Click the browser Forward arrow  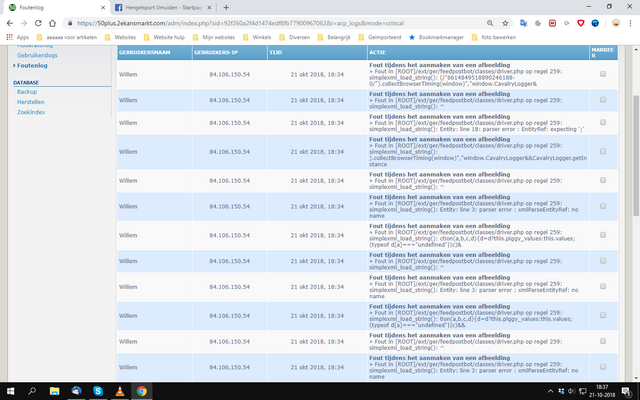pyautogui.click(x=24, y=23)
